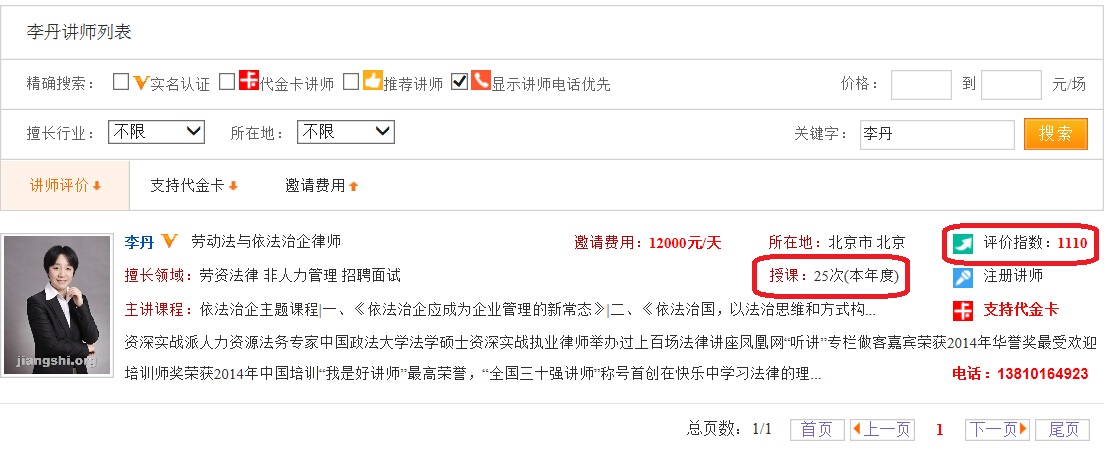Open the 擅长行业 dropdown
The width and height of the screenshot is (1108, 463).
156,131
